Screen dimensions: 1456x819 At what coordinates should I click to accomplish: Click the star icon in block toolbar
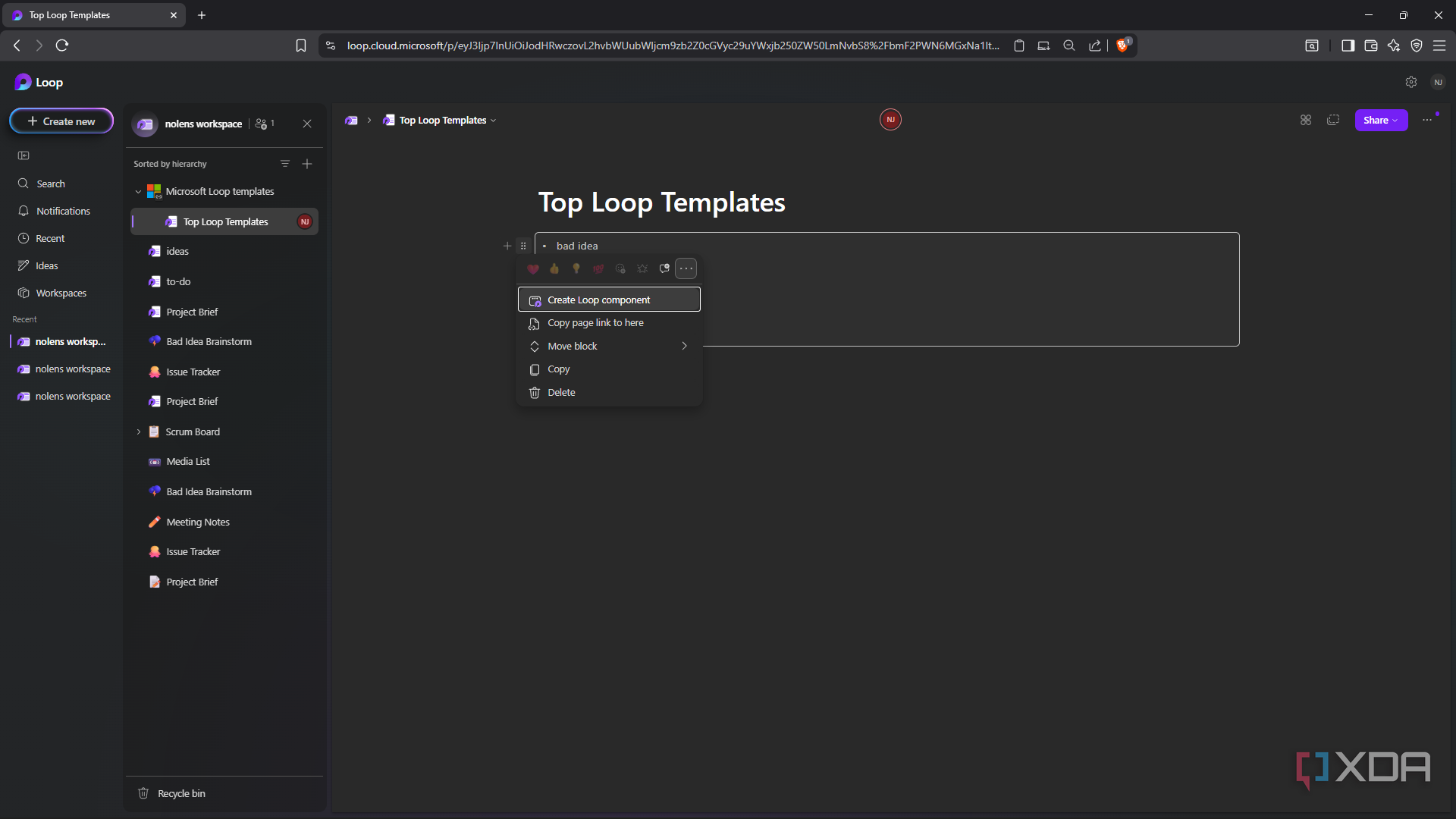[642, 268]
